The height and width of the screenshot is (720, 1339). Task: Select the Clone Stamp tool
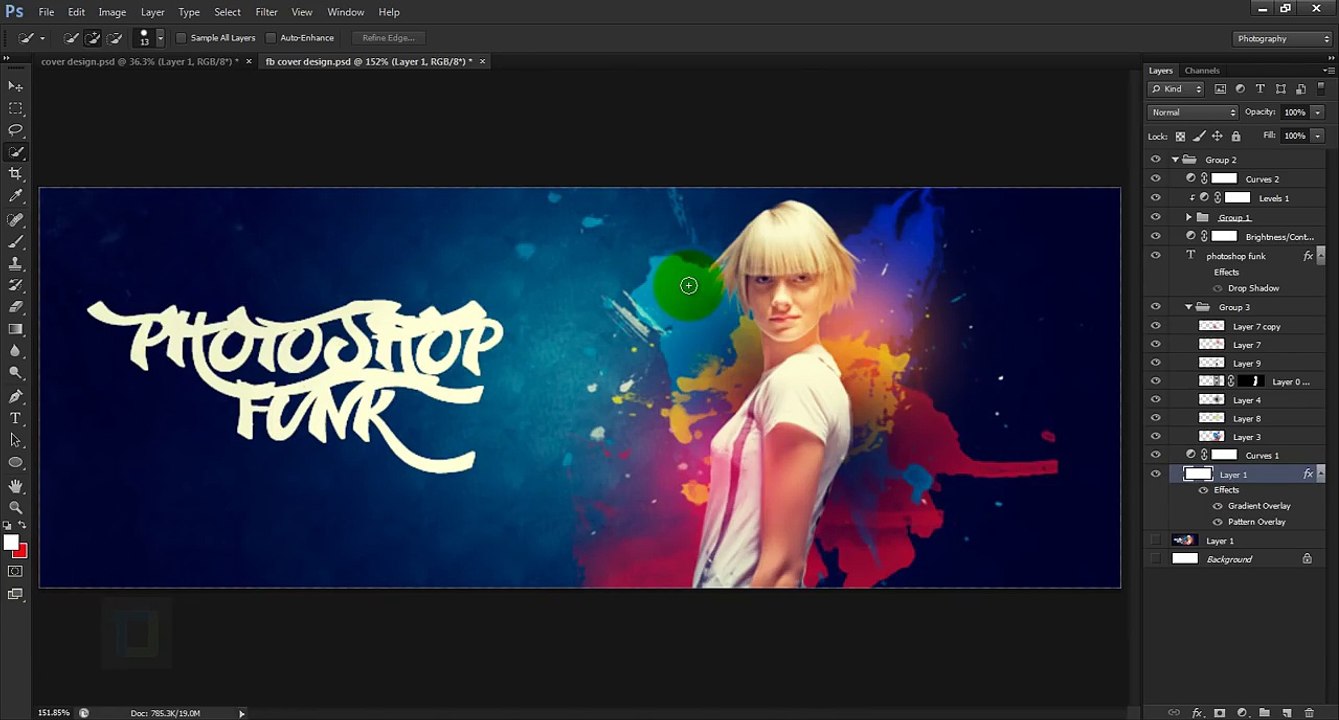16,264
